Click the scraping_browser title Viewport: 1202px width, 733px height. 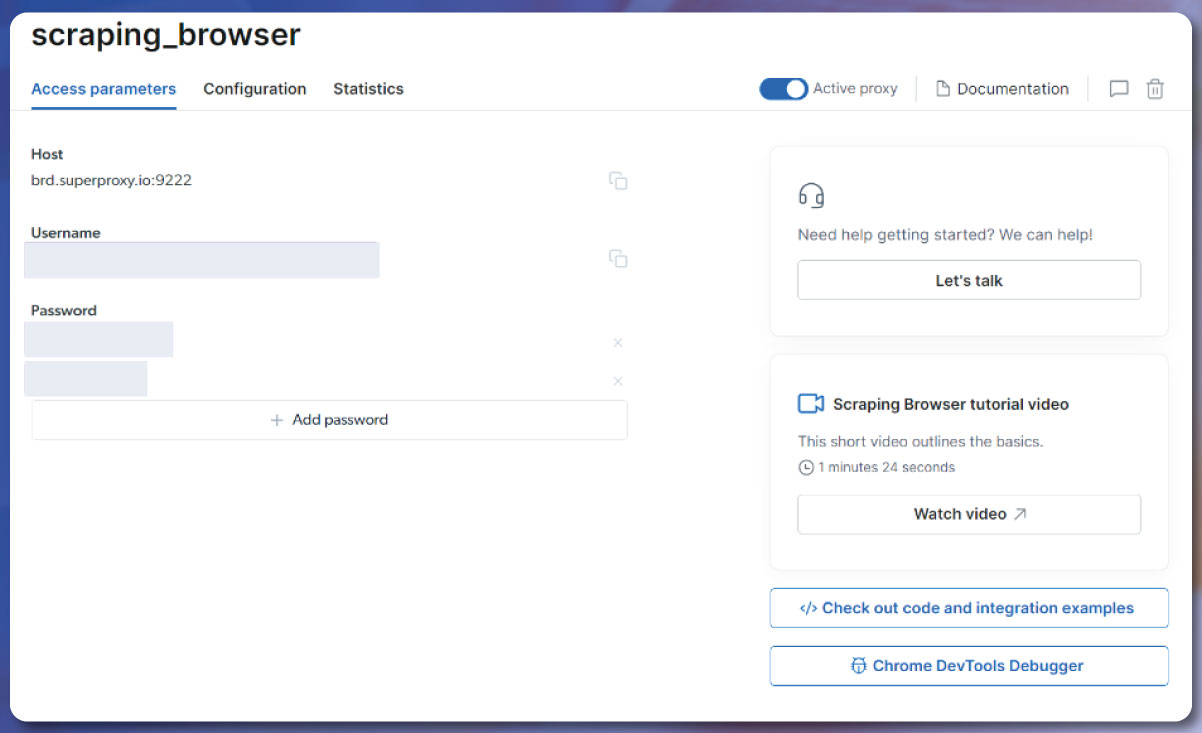[x=166, y=35]
